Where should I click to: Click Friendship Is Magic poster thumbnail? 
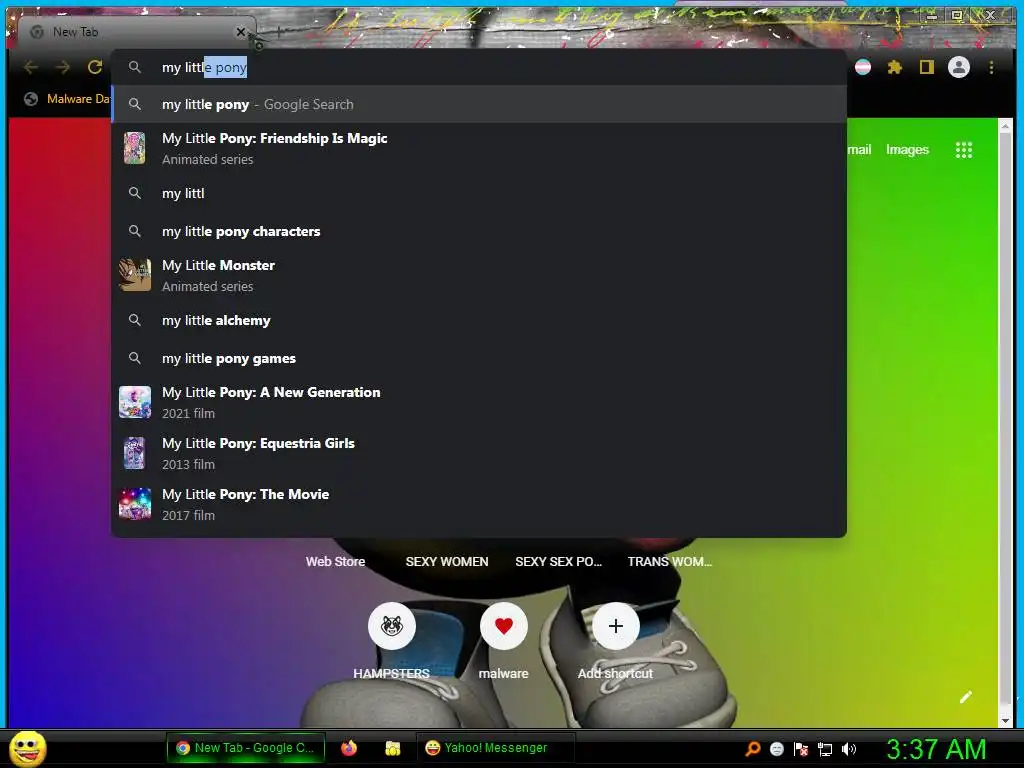point(135,148)
